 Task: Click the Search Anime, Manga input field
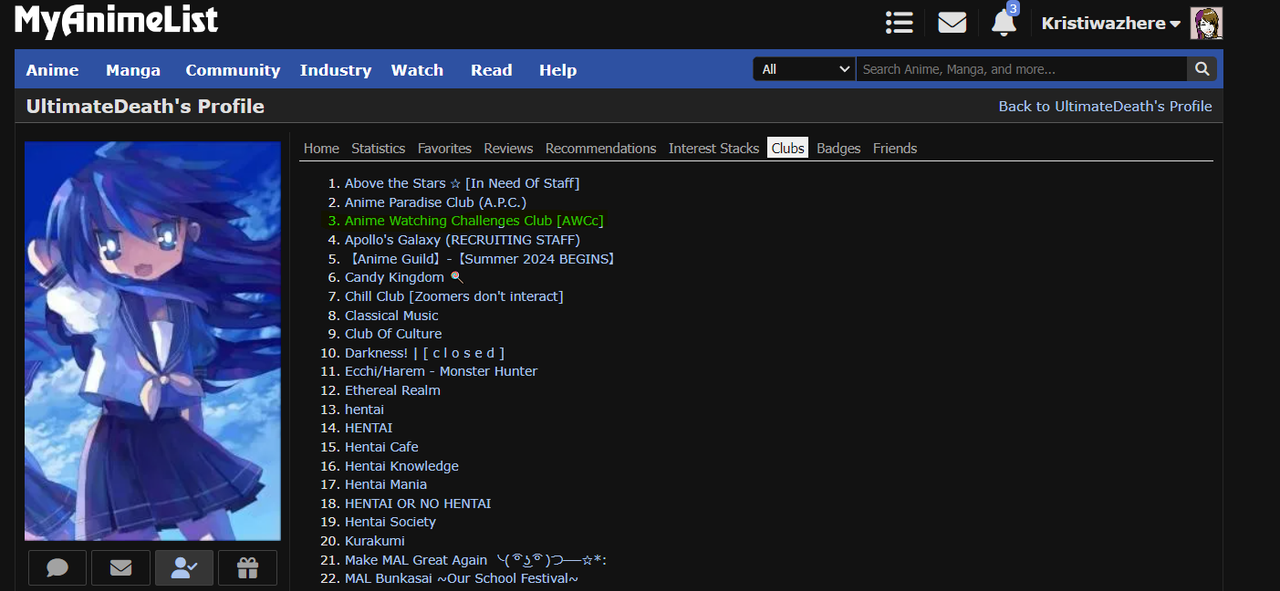pyautogui.click(x=1021, y=69)
